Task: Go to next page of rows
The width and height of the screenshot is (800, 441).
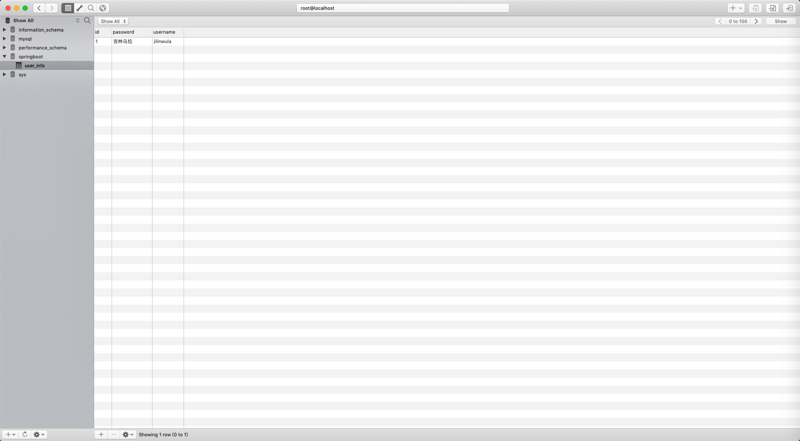Action: (x=756, y=21)
